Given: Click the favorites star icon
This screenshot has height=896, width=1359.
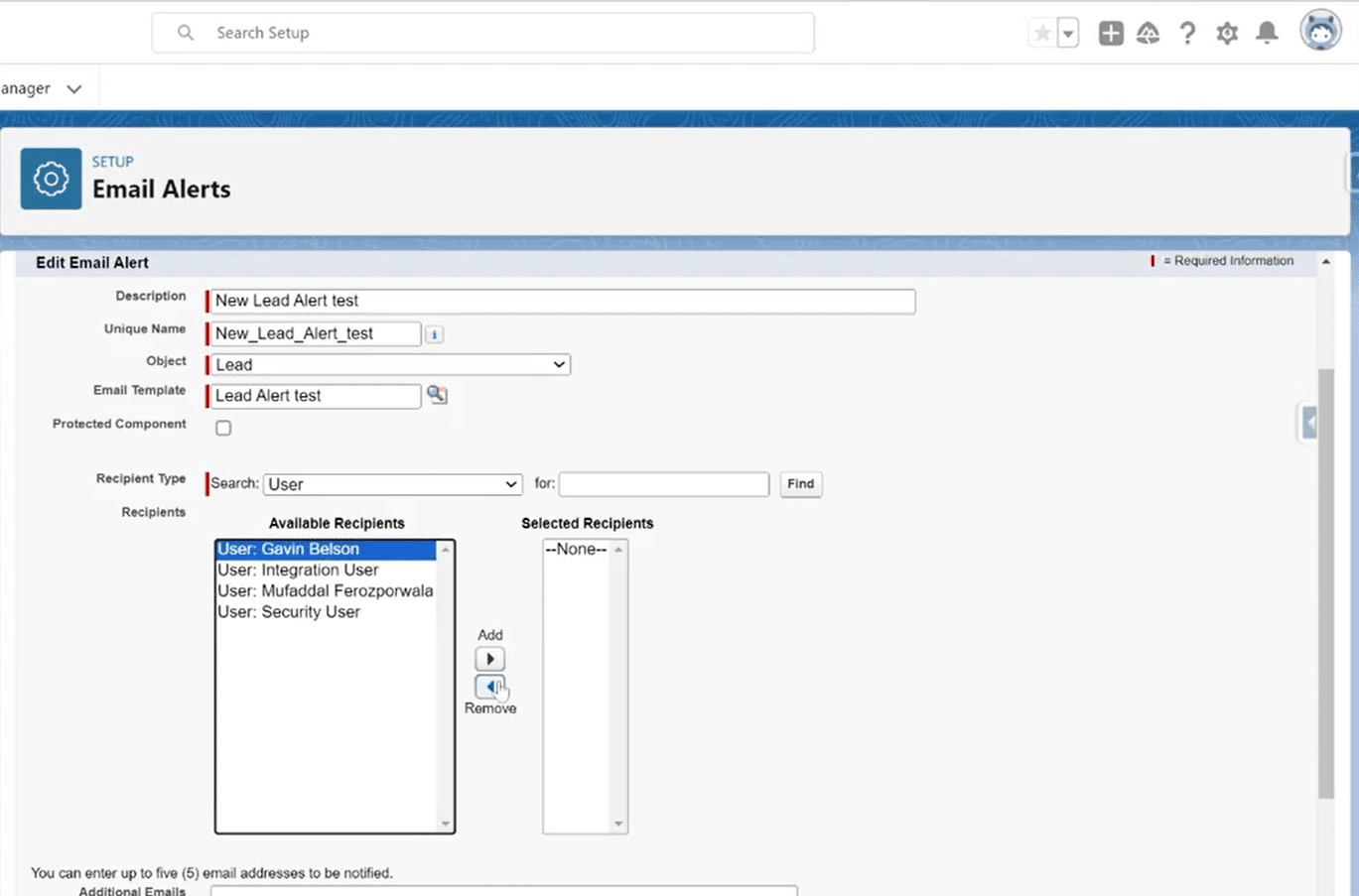Looking at the screenshot, I should point(1042,33).
